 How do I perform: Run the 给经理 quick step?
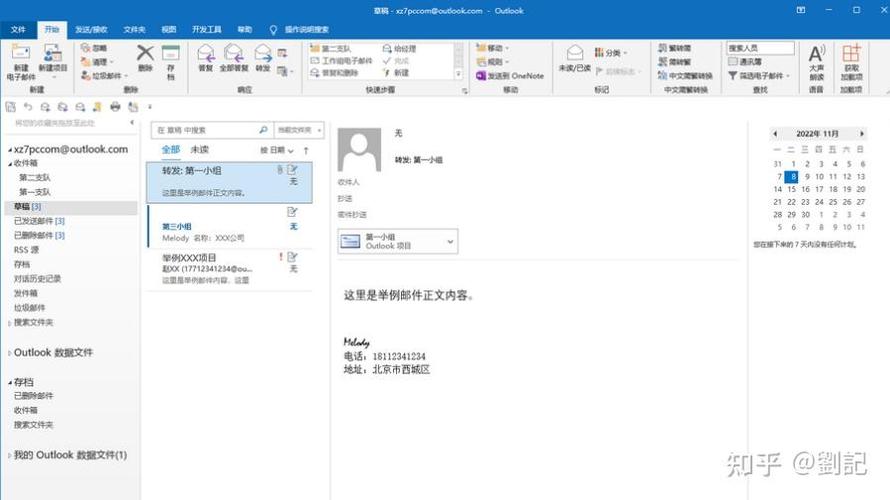400,49
